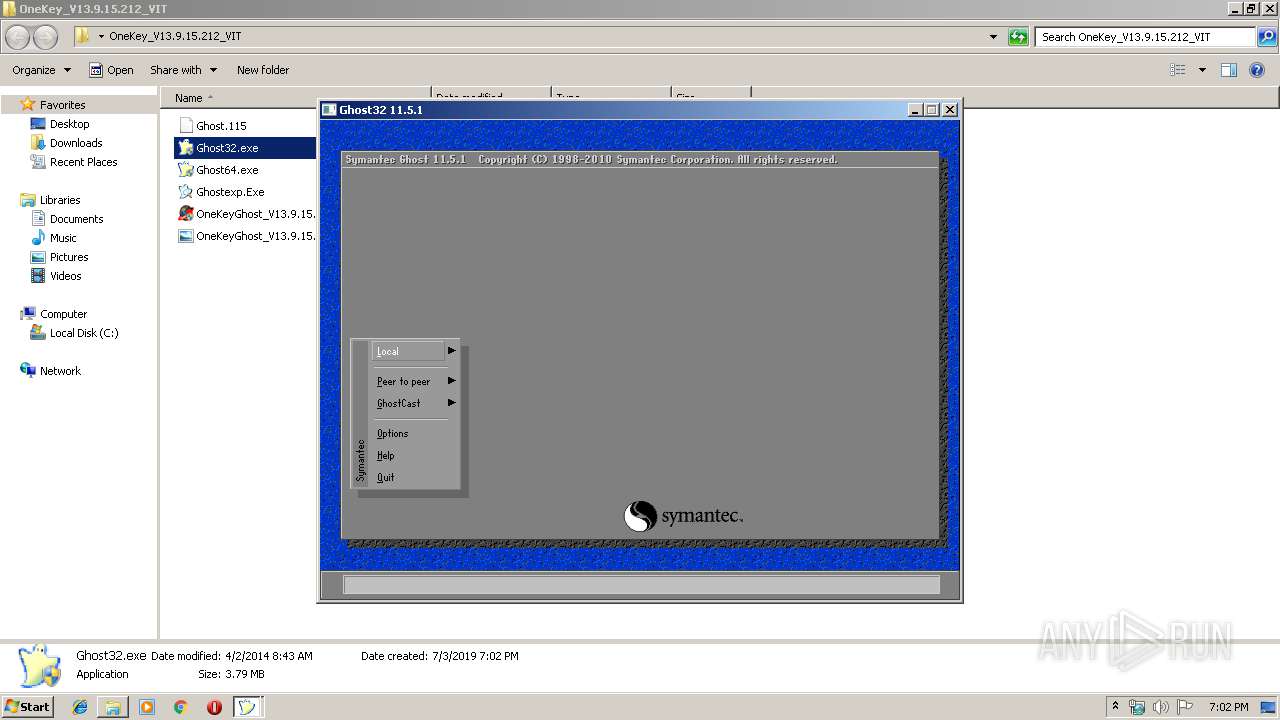Open Favorites in navigation pane
The height and width of the screenshot is (720, 1280).
point(62,105)
